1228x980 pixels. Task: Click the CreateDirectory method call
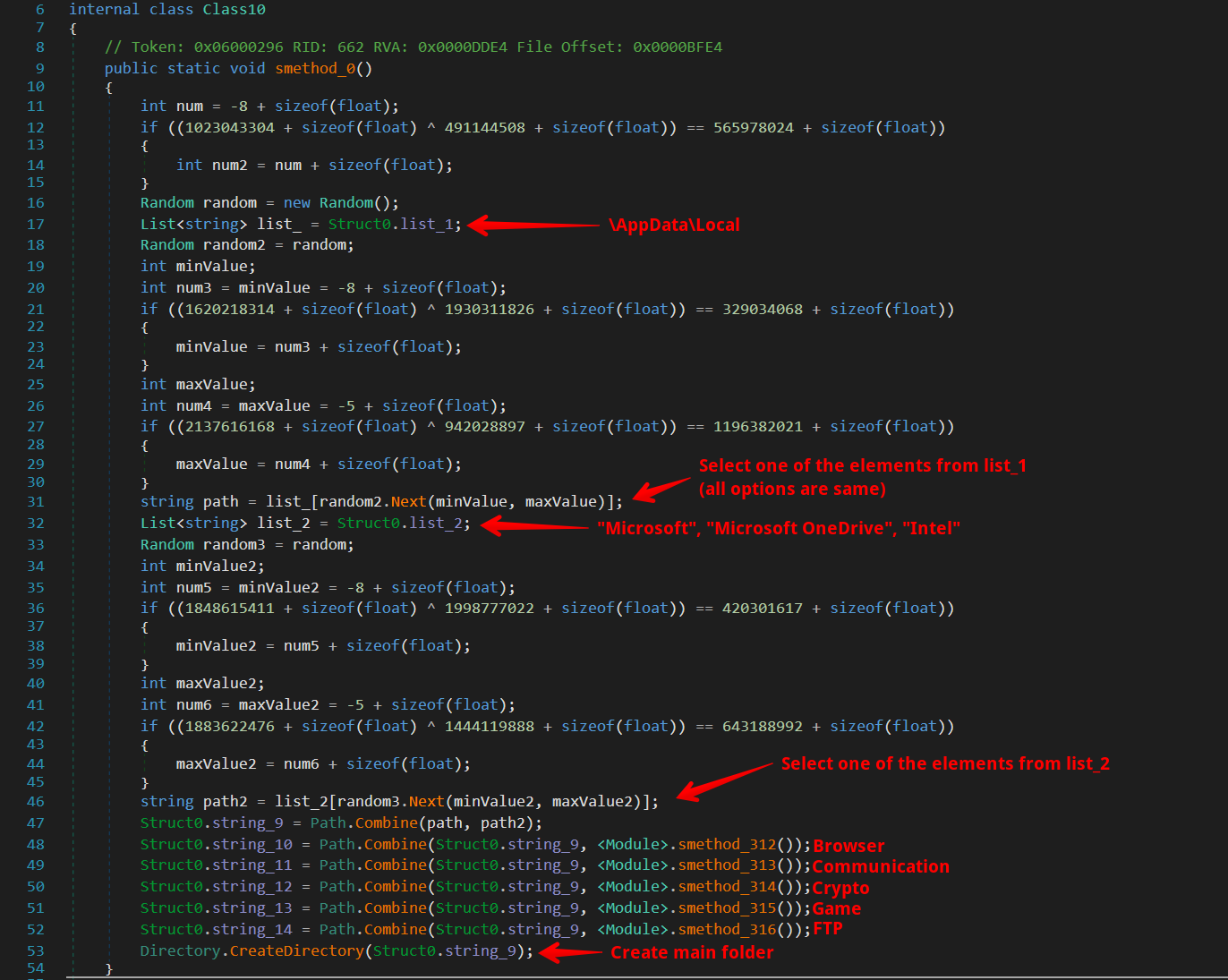point(296,950)
